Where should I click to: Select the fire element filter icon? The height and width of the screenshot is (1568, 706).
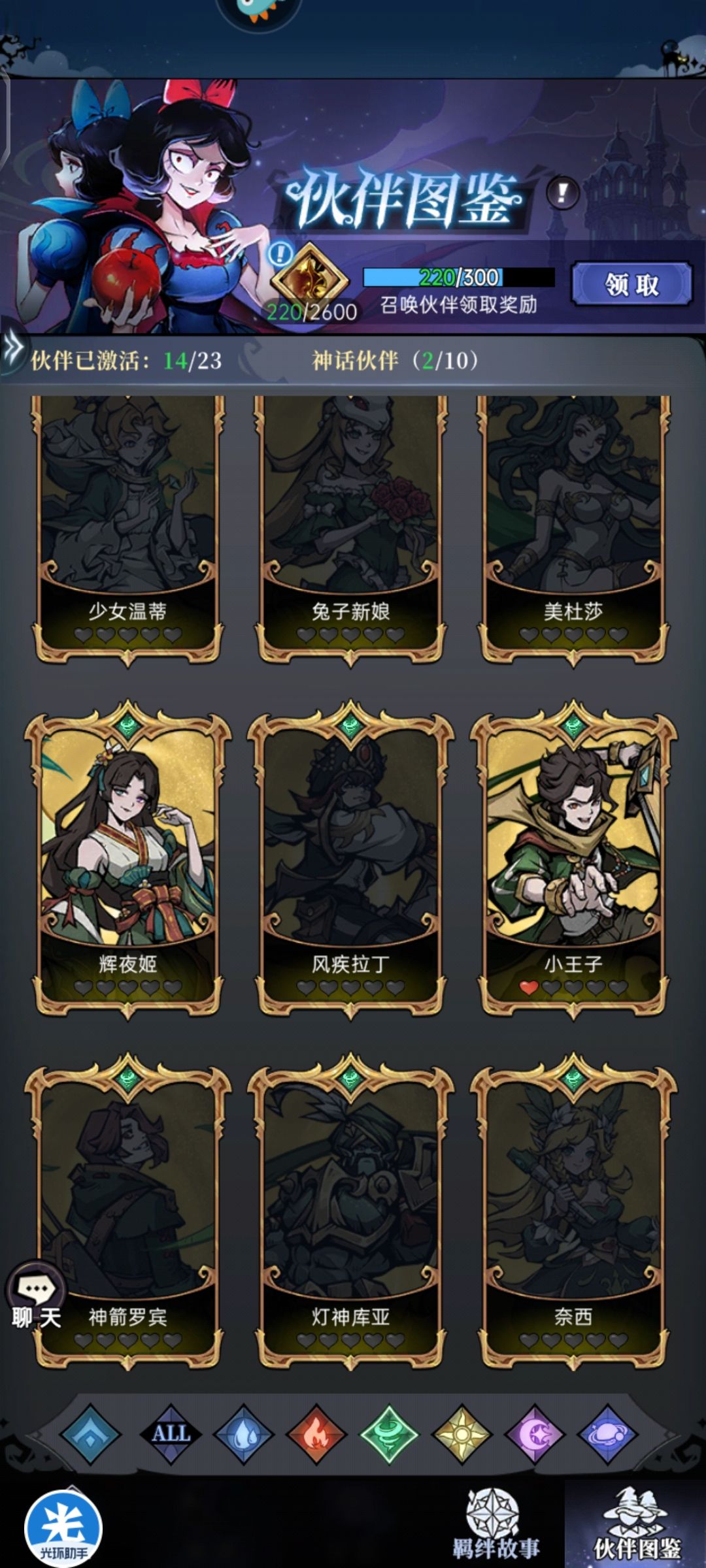click(316, 1434)
